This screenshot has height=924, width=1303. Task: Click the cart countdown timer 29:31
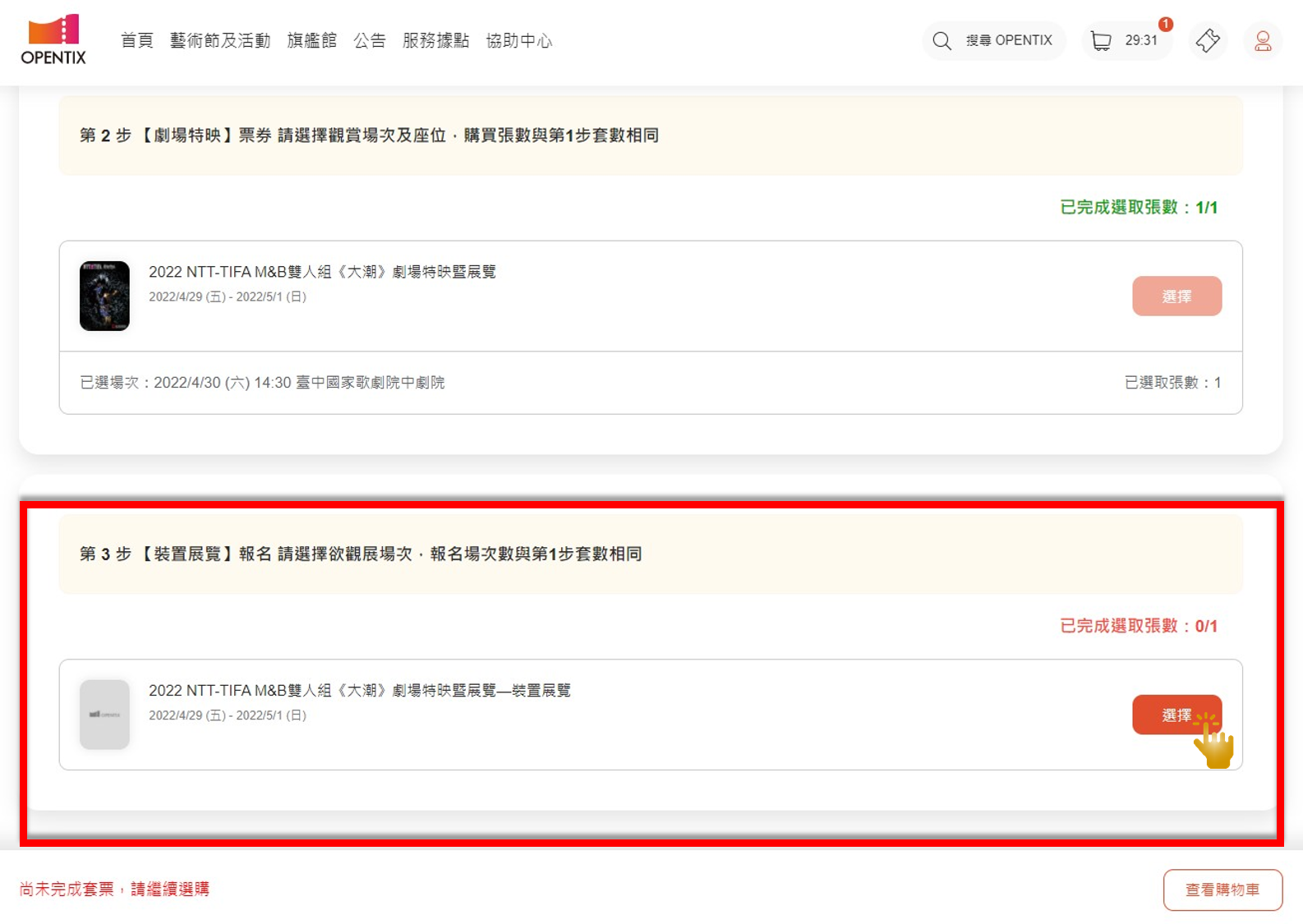1141,40
